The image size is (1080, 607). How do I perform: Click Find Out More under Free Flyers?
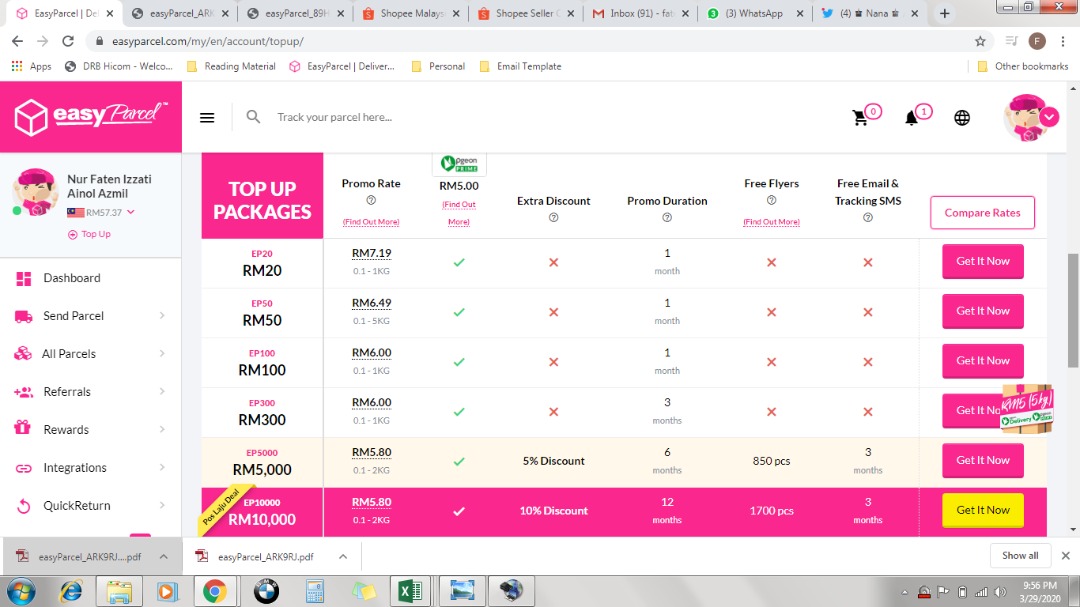click(771, 222)
